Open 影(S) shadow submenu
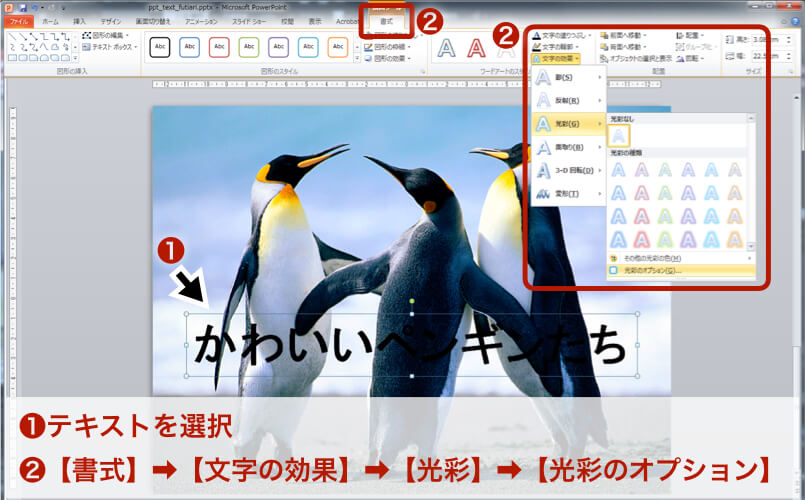The image size is (805, 500). [569, 78]
